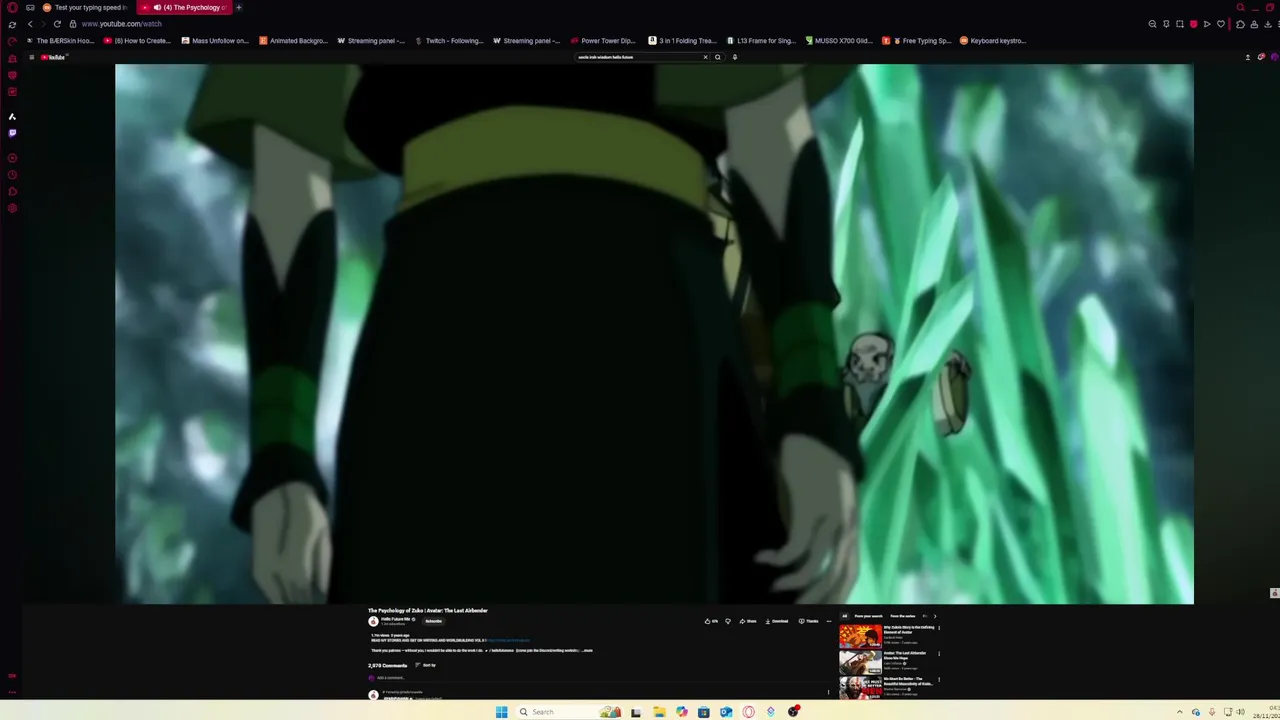Click the video player frame

(x=654, y=334)
